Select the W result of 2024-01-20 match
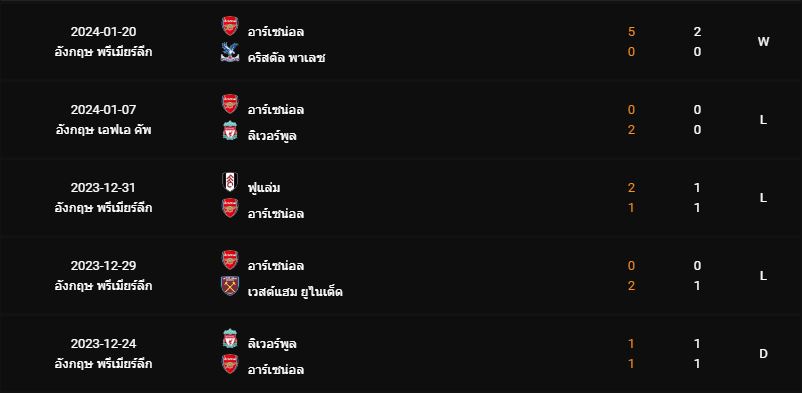Screen dimensions: 802x393 (x=763, y=42)
